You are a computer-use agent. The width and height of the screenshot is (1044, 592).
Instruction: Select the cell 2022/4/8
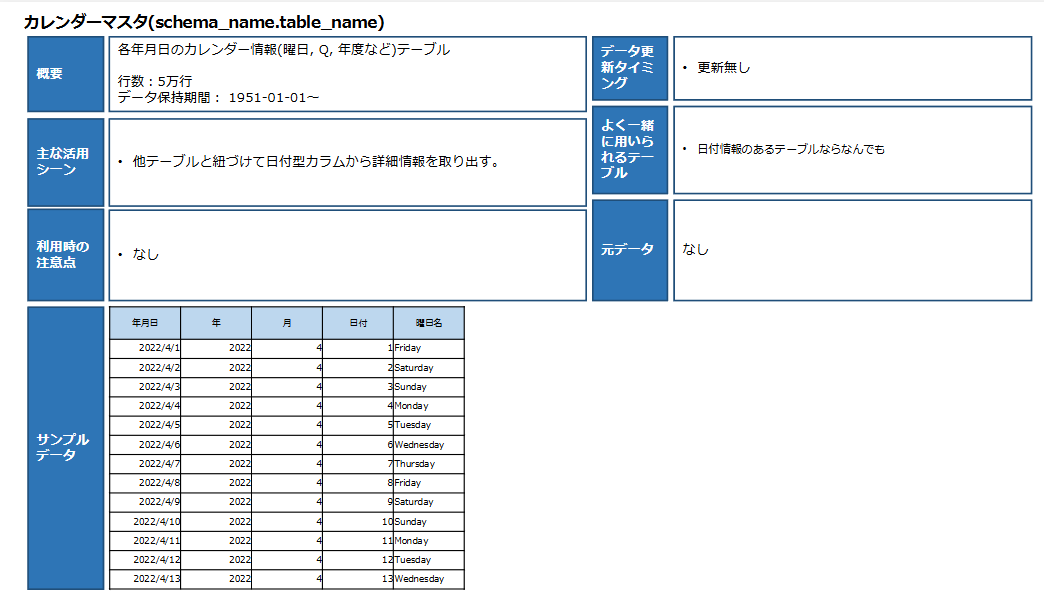(145, 483)
